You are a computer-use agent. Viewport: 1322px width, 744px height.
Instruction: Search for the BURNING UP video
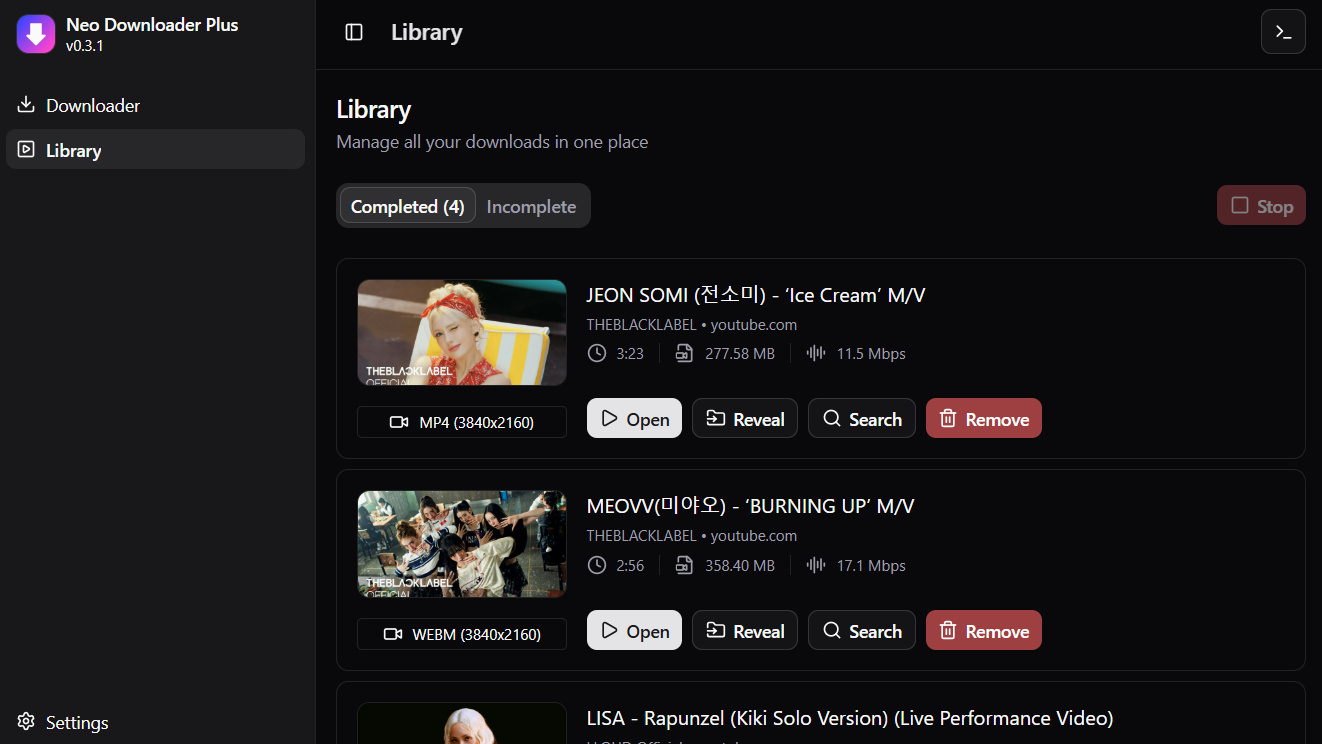pos(861,631)
